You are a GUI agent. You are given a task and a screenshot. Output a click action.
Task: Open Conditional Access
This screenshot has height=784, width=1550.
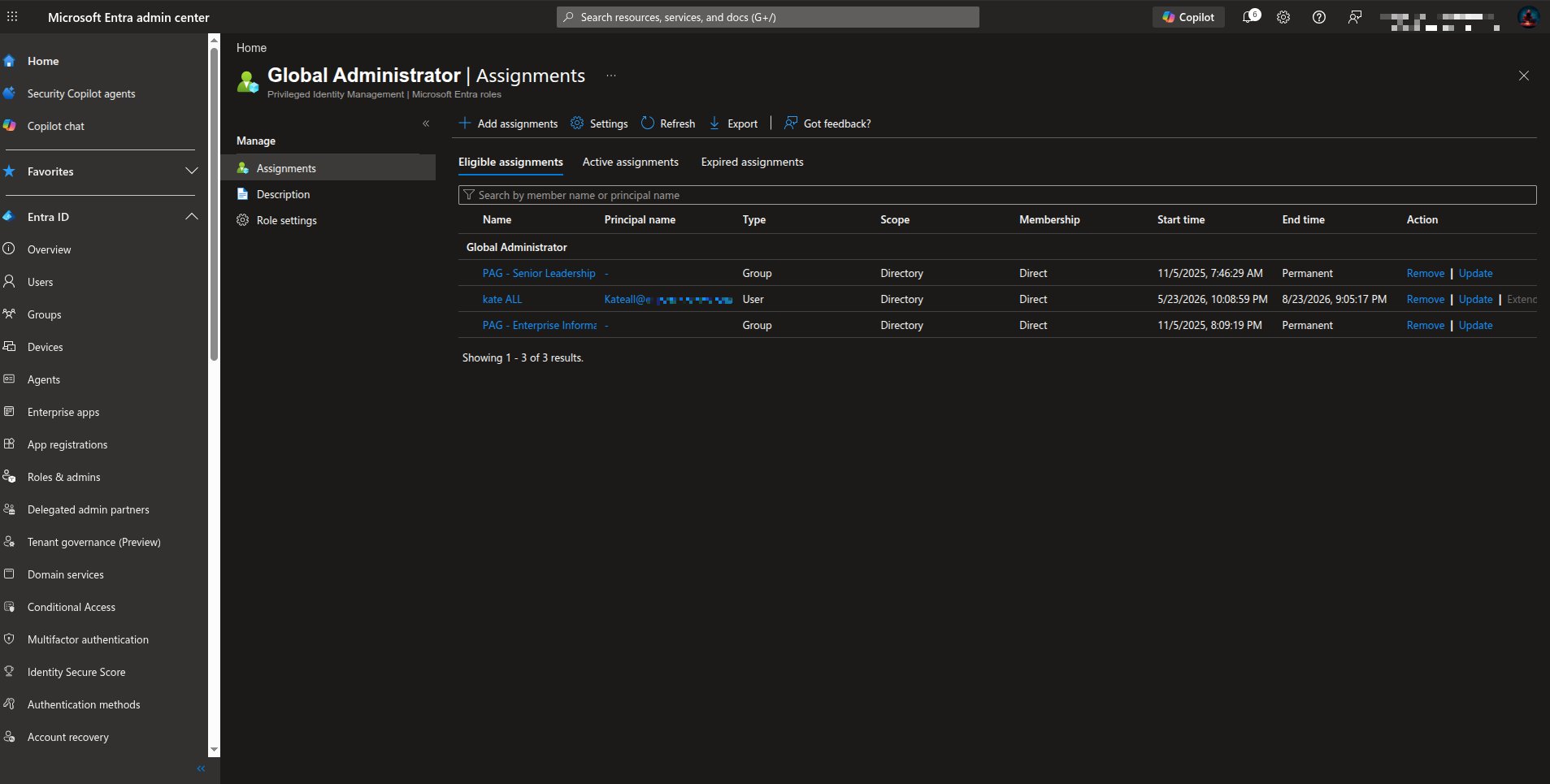(x=71, y=607)
